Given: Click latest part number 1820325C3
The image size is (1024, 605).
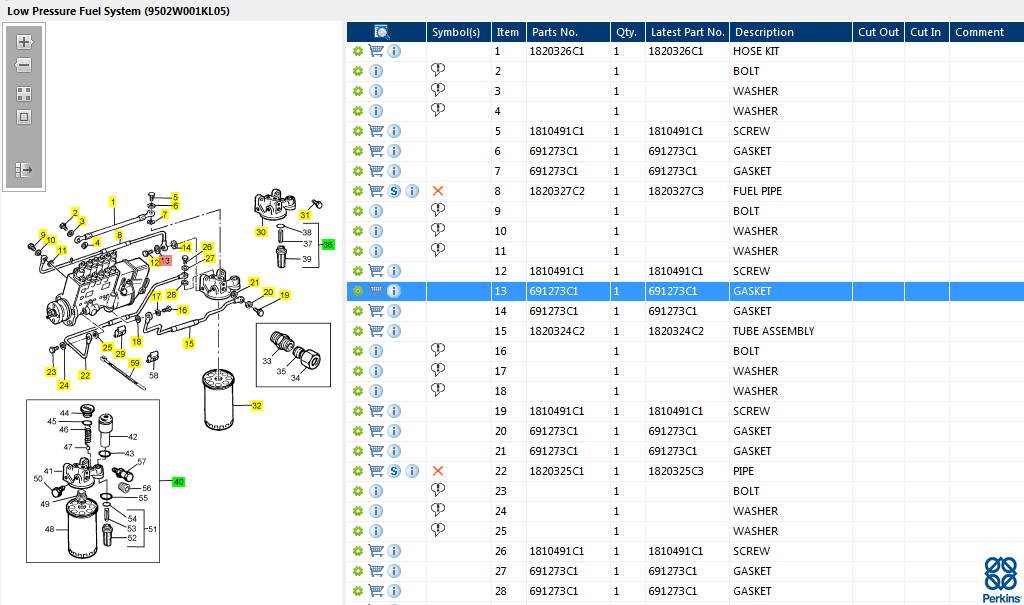Looking at the screenshot, I should [676, 471].
